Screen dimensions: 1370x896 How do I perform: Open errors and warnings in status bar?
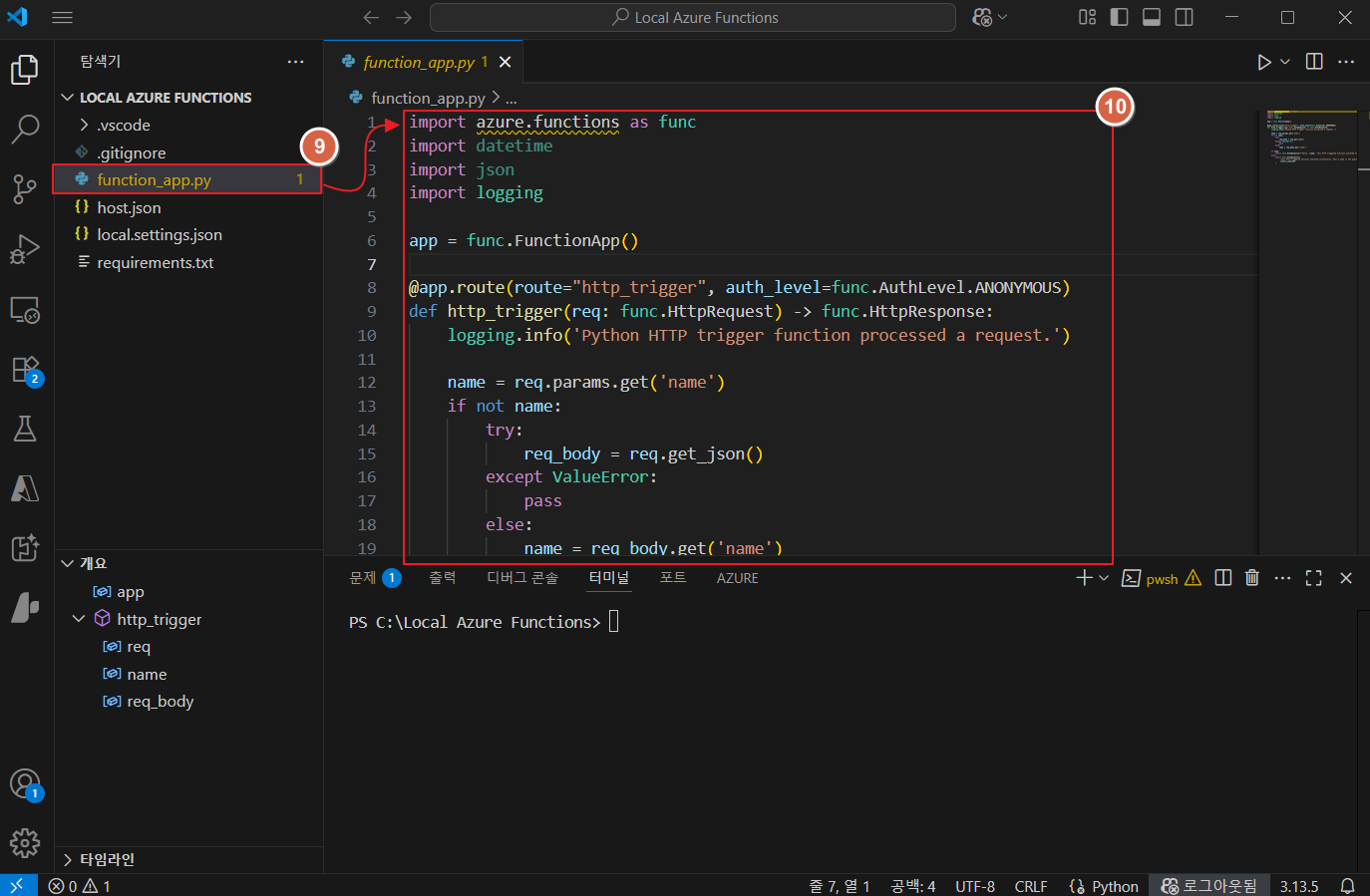point(80,885)
